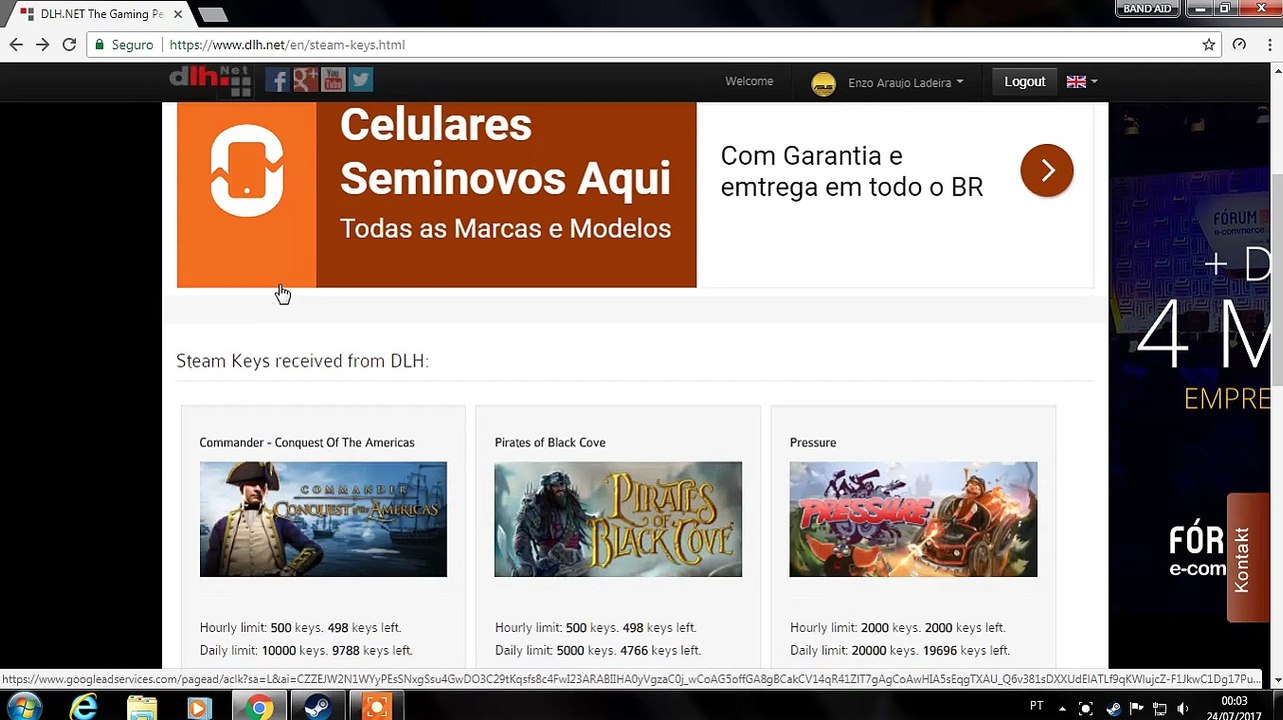
Task: Close the DLH.NET browser tab
Action: coord(178,14)
